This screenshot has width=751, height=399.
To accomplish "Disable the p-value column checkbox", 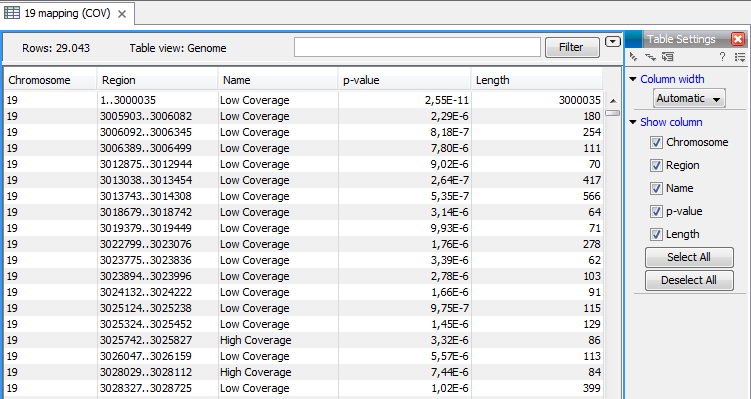I will 656,212.
